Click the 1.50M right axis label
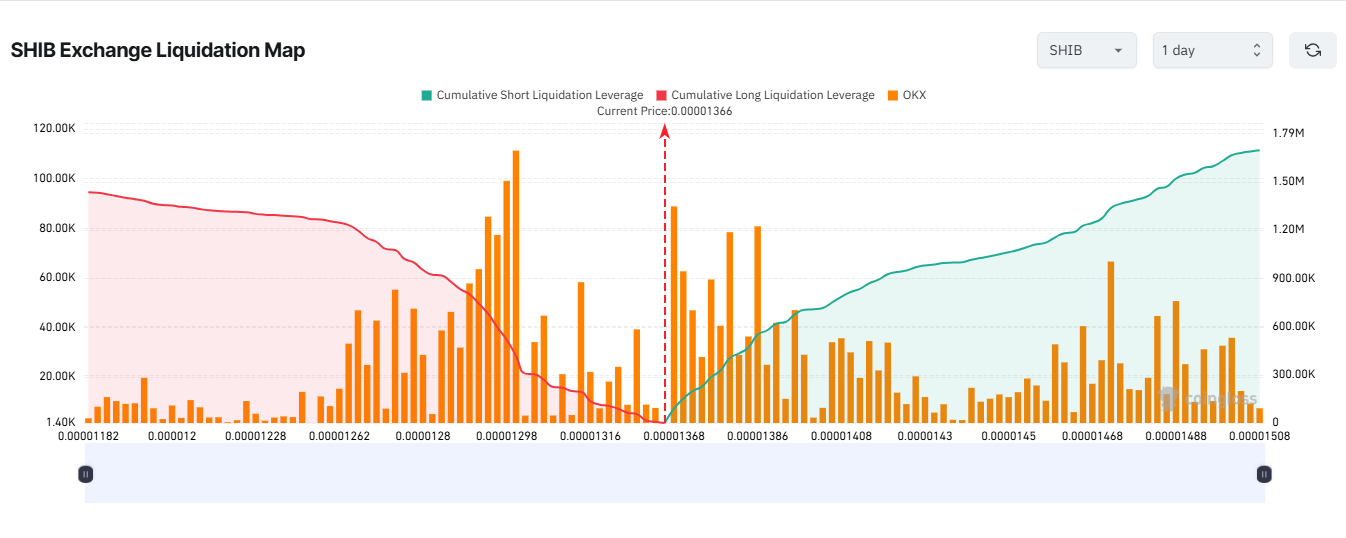Image resolution: width=1346 pixels, height=538 pixels. pos(1289,181)
